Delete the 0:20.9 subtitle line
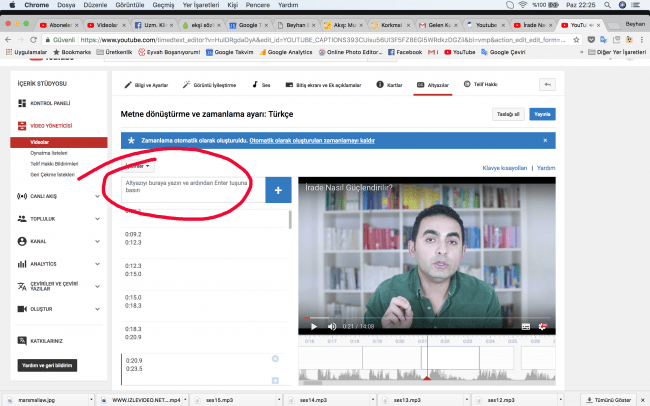Screen dimensions: 650x406 tap(275, 358)
